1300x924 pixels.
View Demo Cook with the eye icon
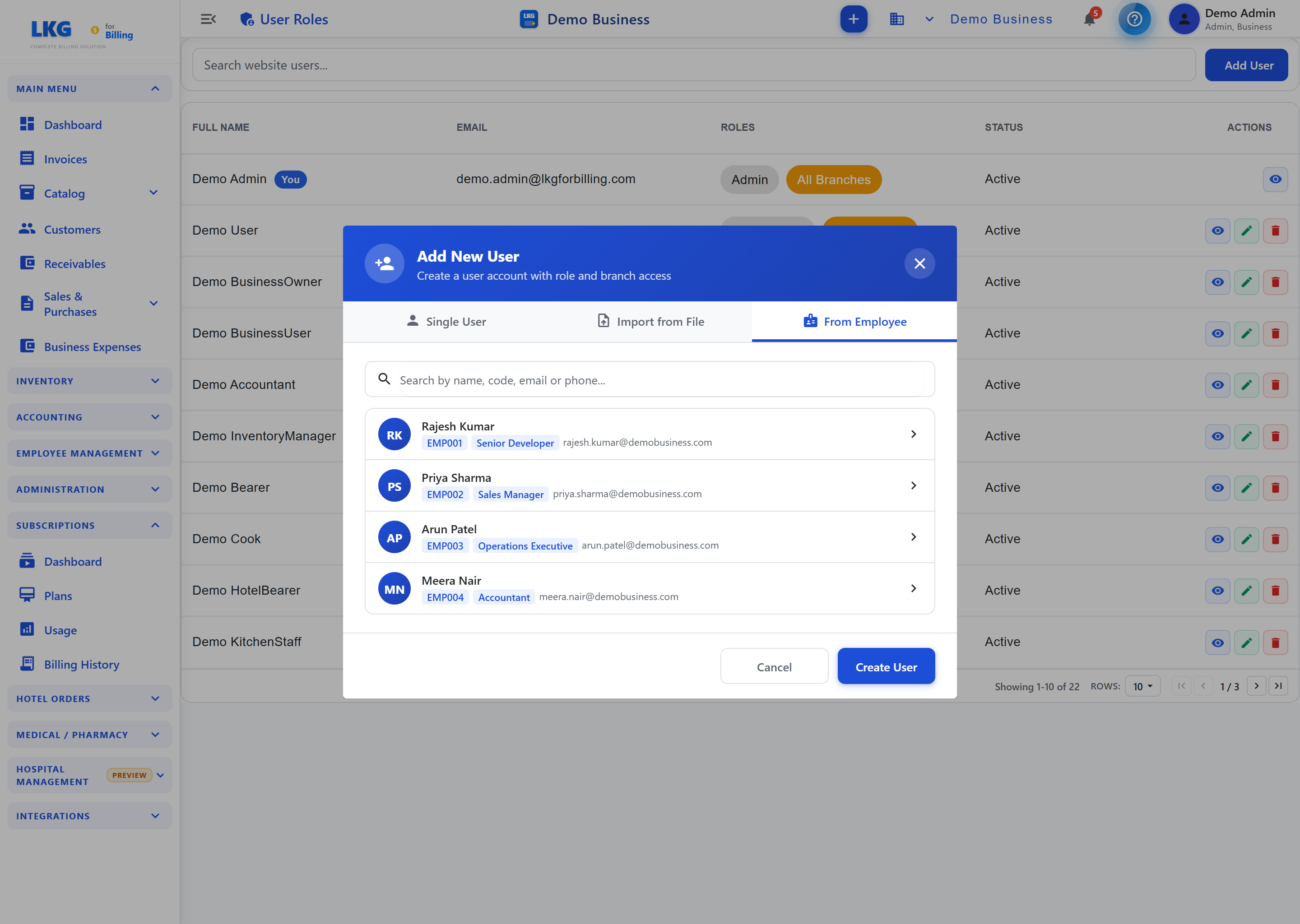point(1217,540)
